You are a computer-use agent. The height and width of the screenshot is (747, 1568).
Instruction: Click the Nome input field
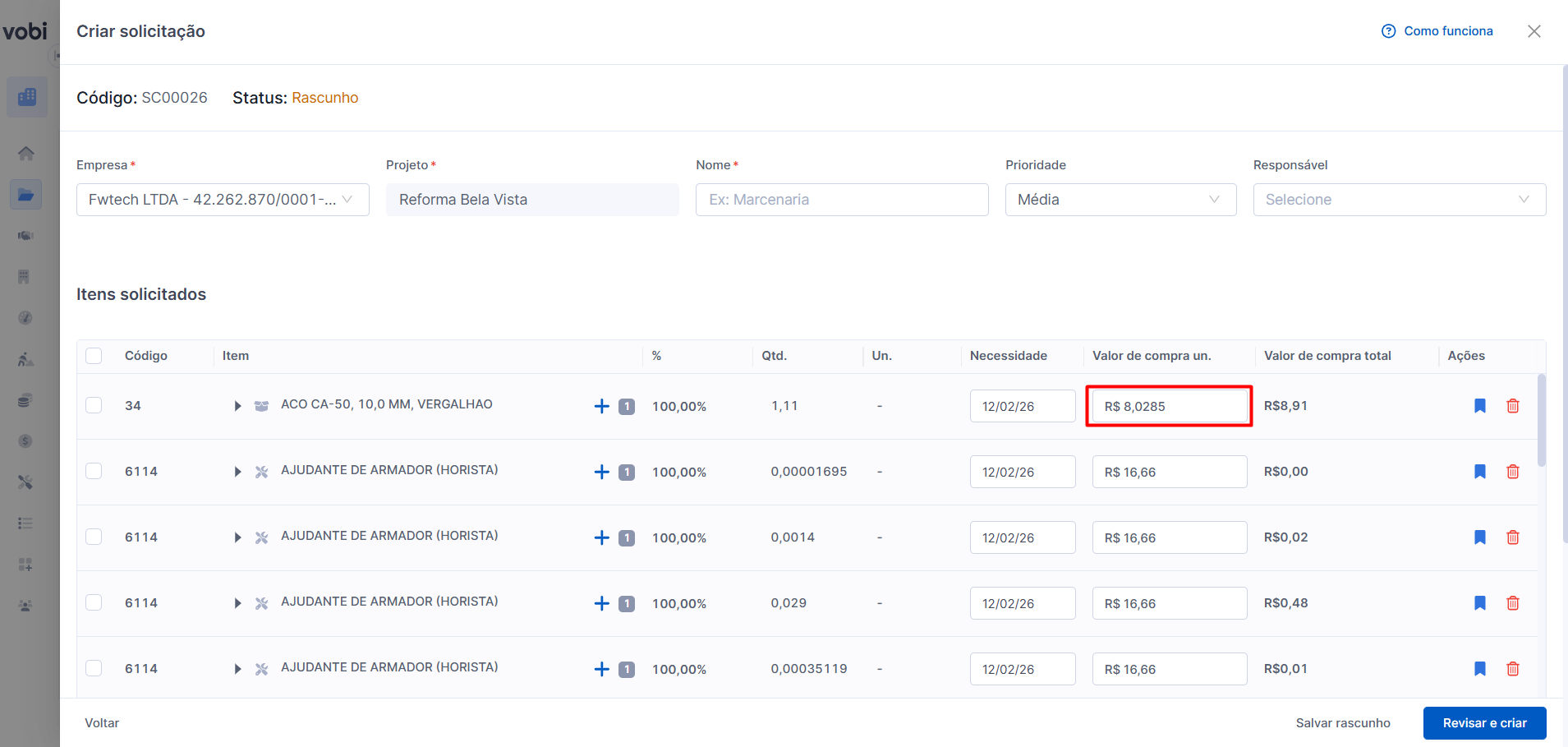[x=841, y=200]
